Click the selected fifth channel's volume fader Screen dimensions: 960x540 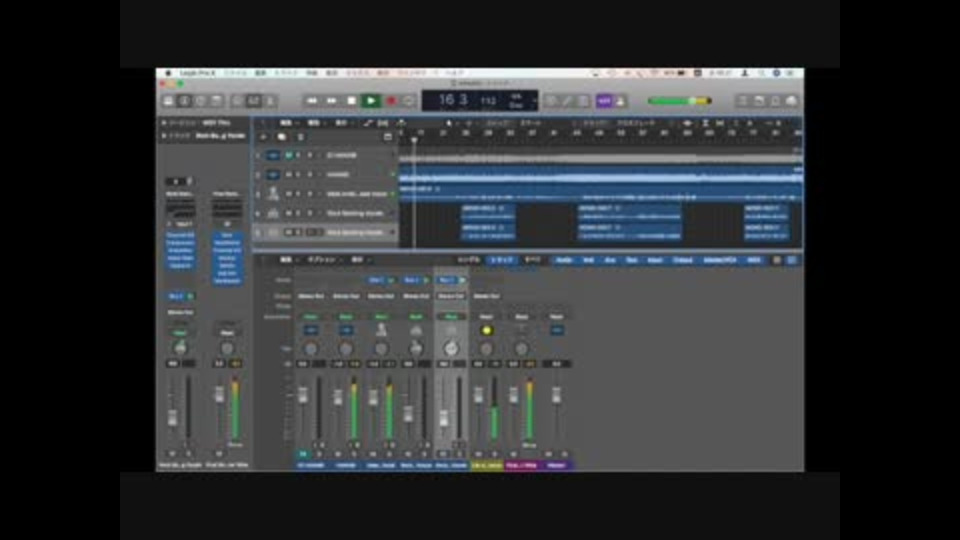point(444,418)
